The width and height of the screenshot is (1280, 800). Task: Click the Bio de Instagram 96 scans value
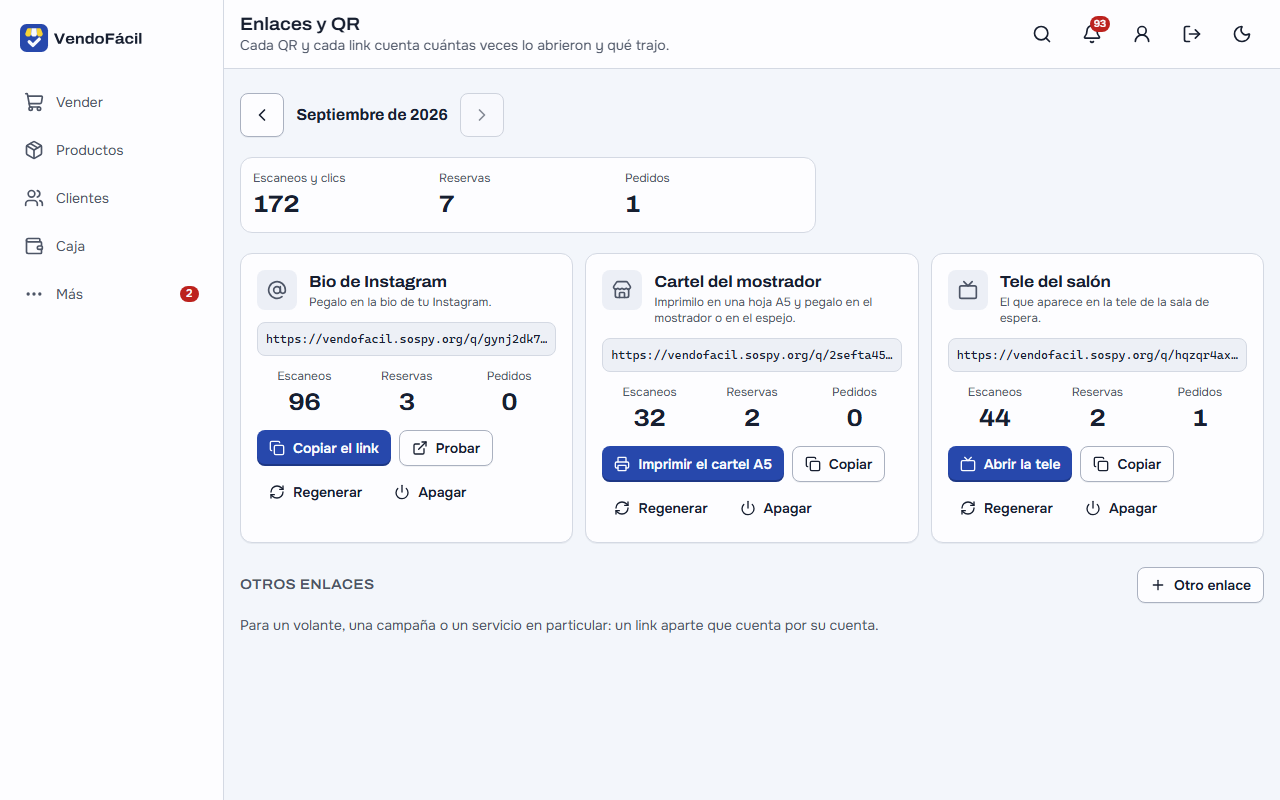pos(304,402)
